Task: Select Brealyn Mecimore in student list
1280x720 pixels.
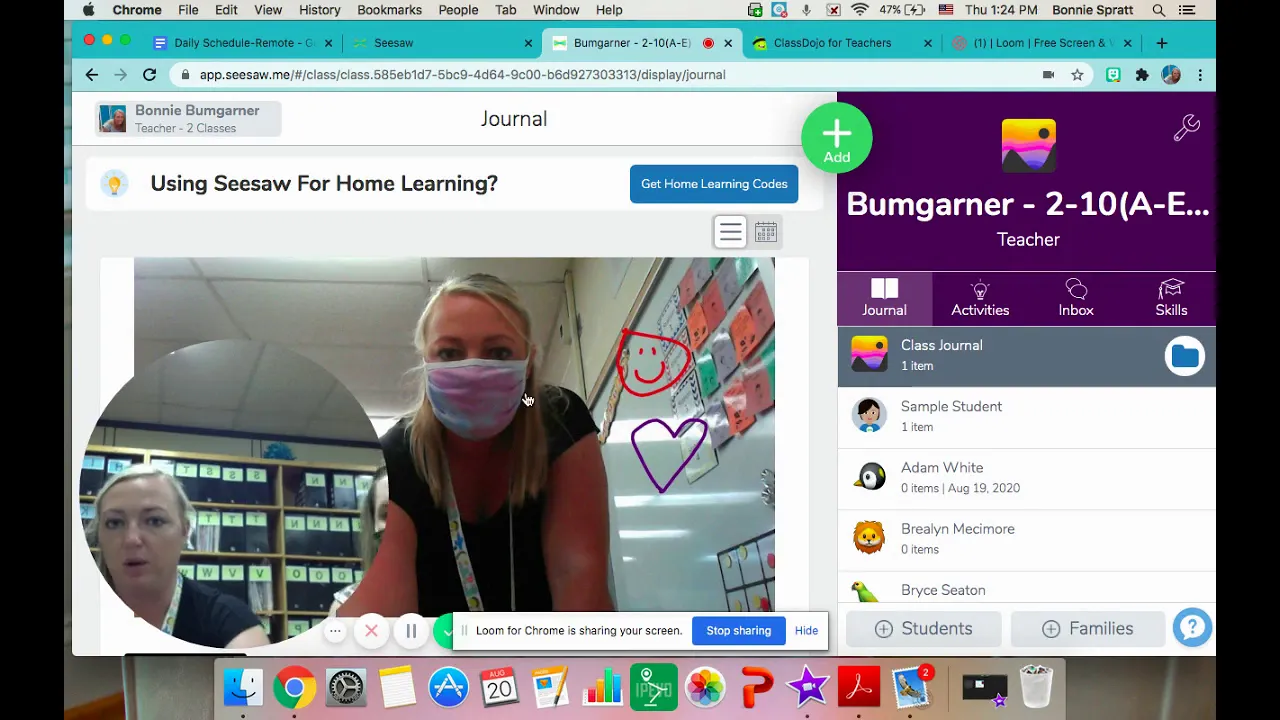Action: click(1026, 538)
